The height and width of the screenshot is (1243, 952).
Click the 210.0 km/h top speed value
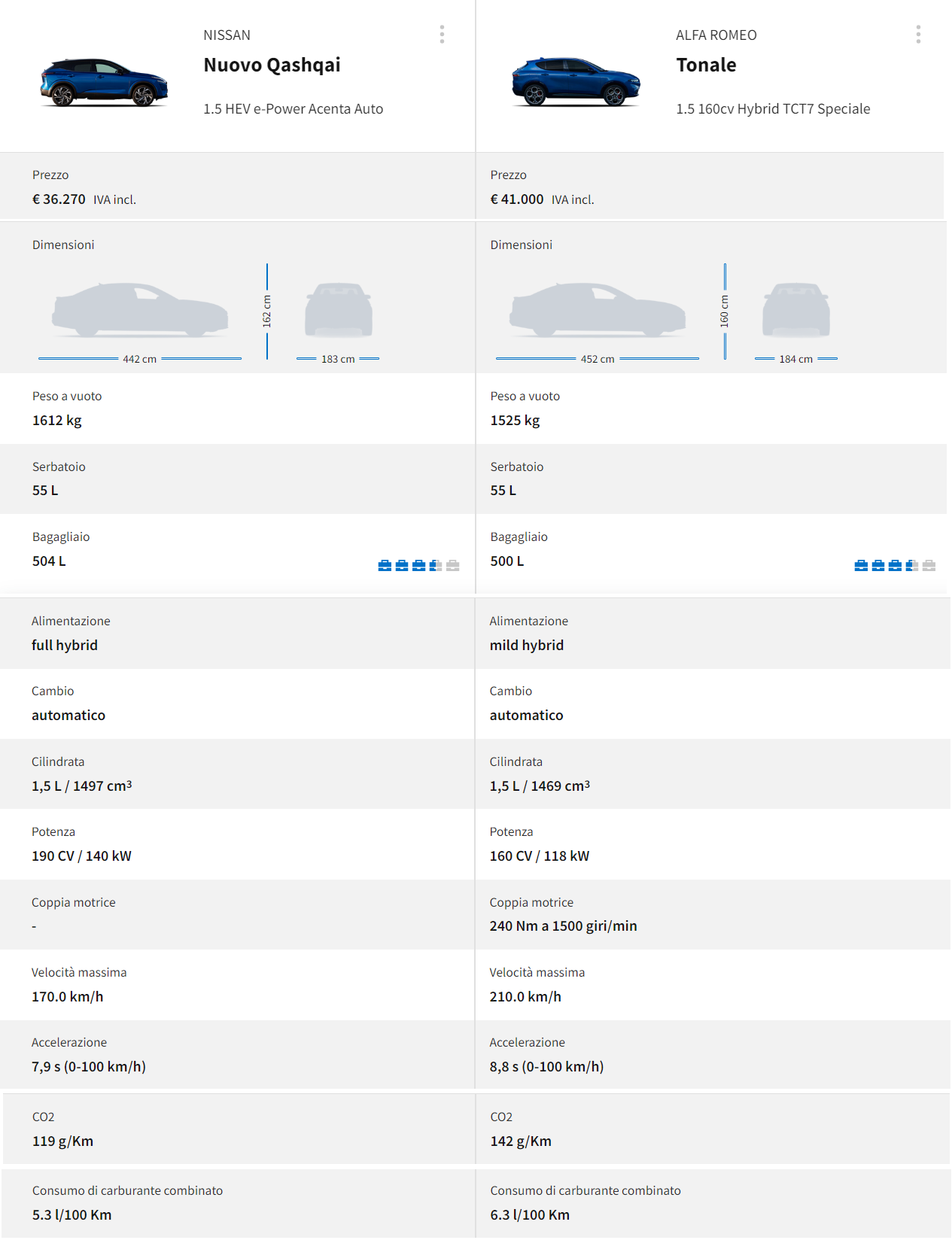(x=525, y=997)
